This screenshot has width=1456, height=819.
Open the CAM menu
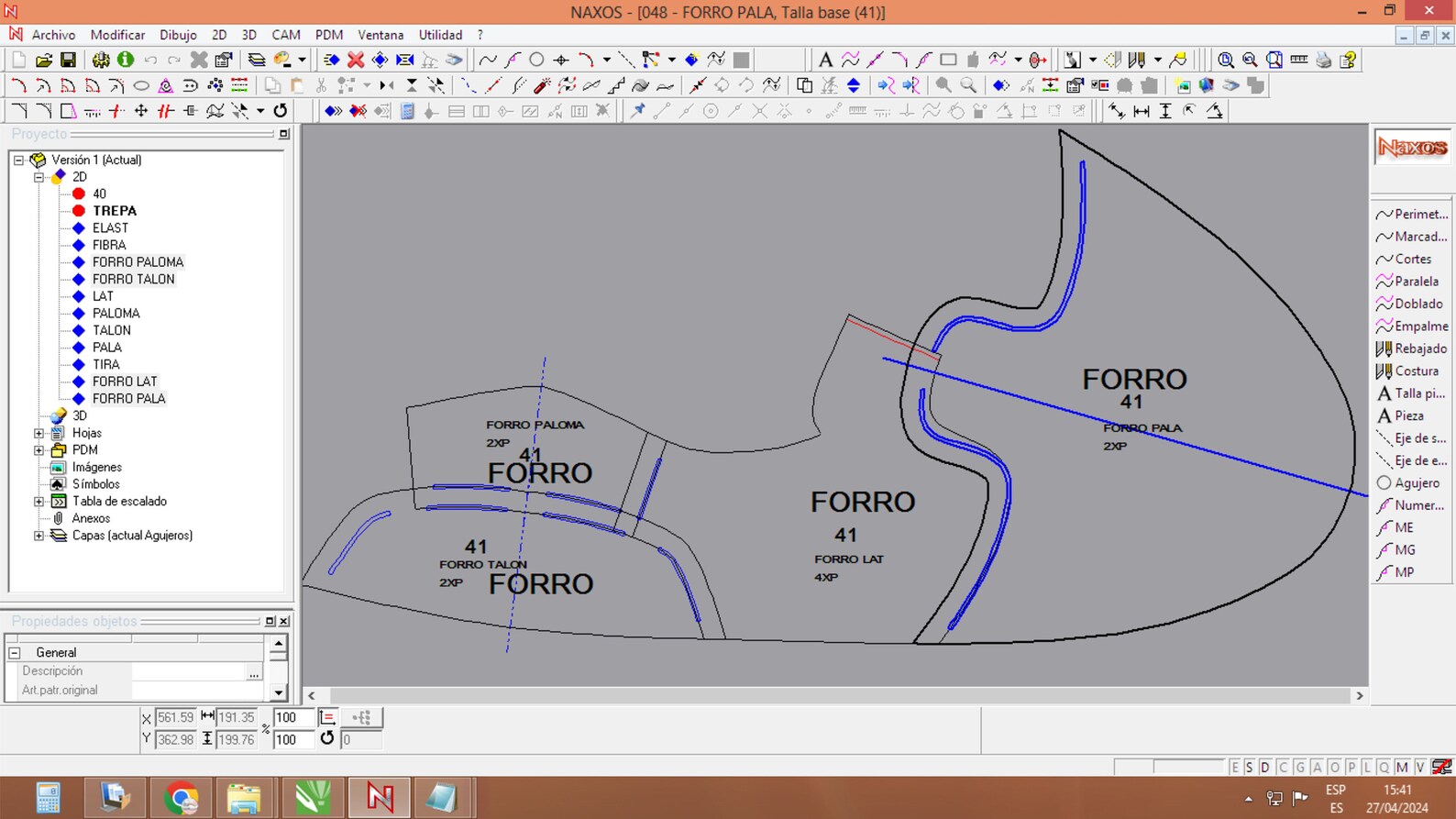[x=286, y=35]
